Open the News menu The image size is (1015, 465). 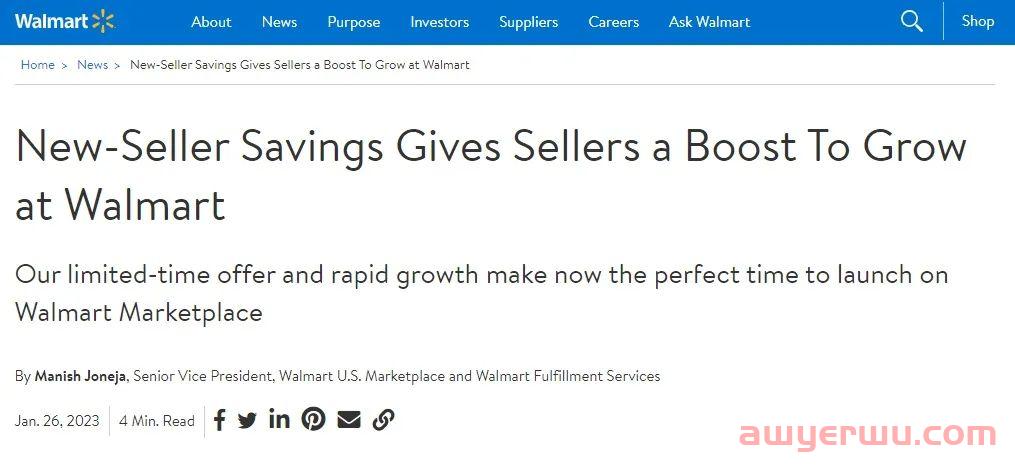click(279, 22)
